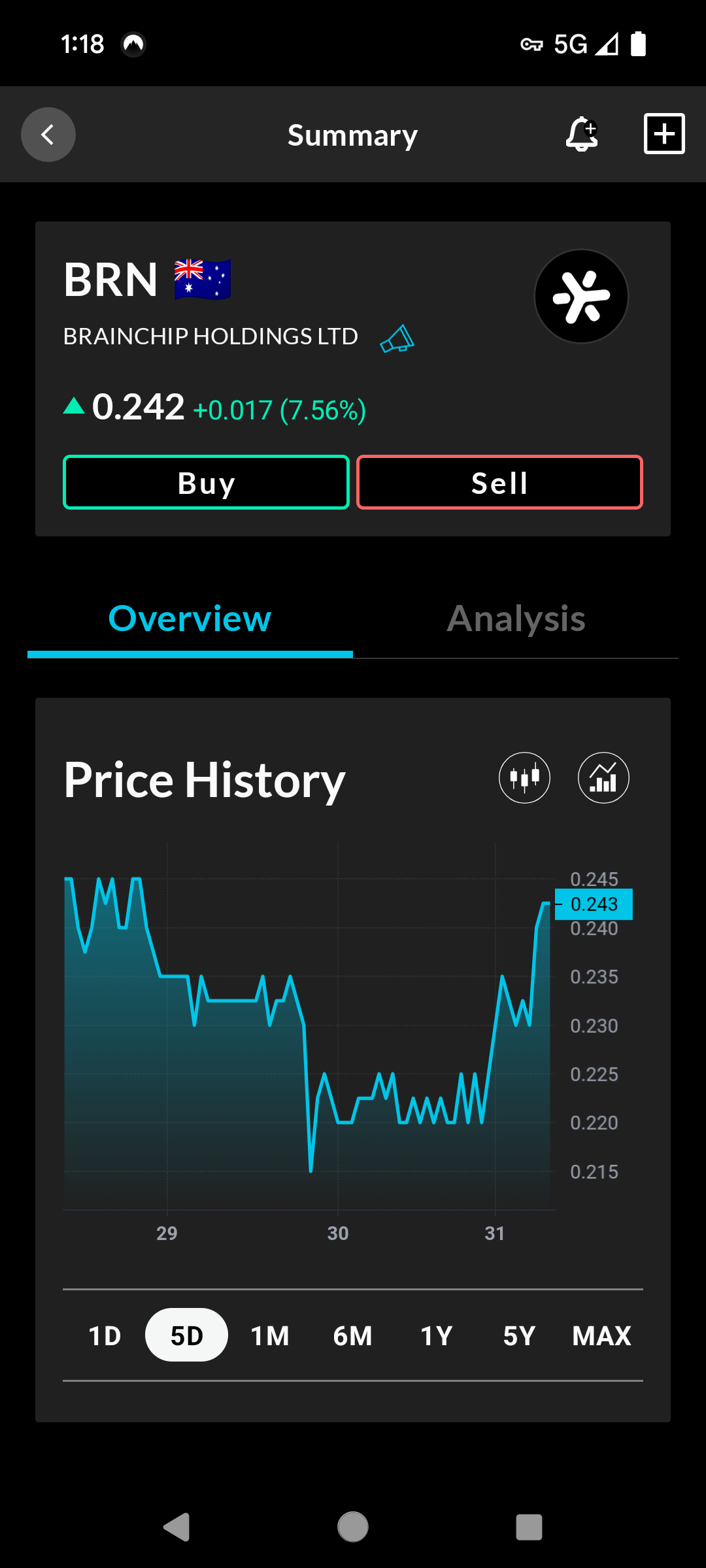Select the 1M time range
This screenshot has height=1568, width=706.
tap(270, 1335)
